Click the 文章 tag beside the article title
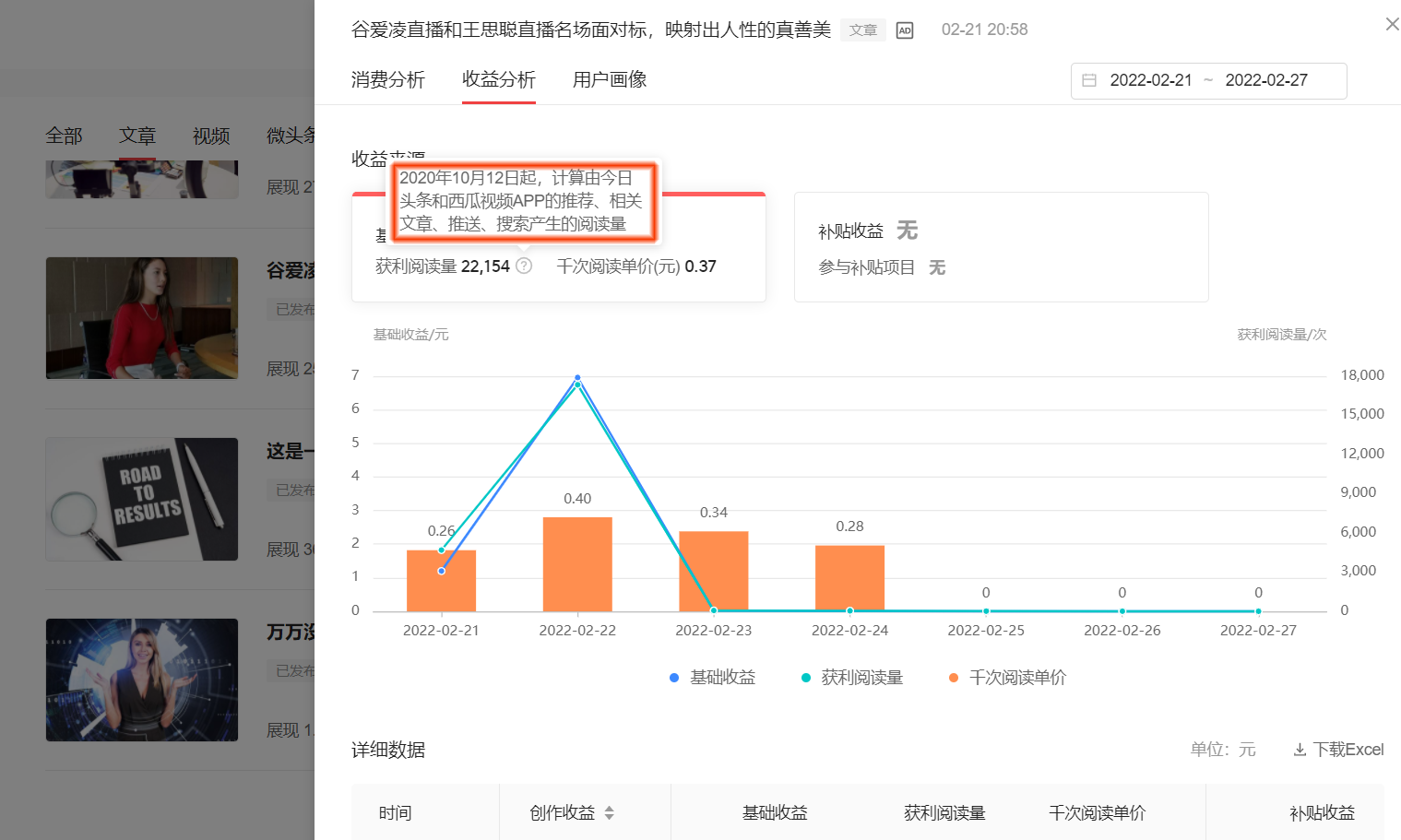Image resolution: width=1401 pixels, height=840 pixels. [x=862, y=30]
